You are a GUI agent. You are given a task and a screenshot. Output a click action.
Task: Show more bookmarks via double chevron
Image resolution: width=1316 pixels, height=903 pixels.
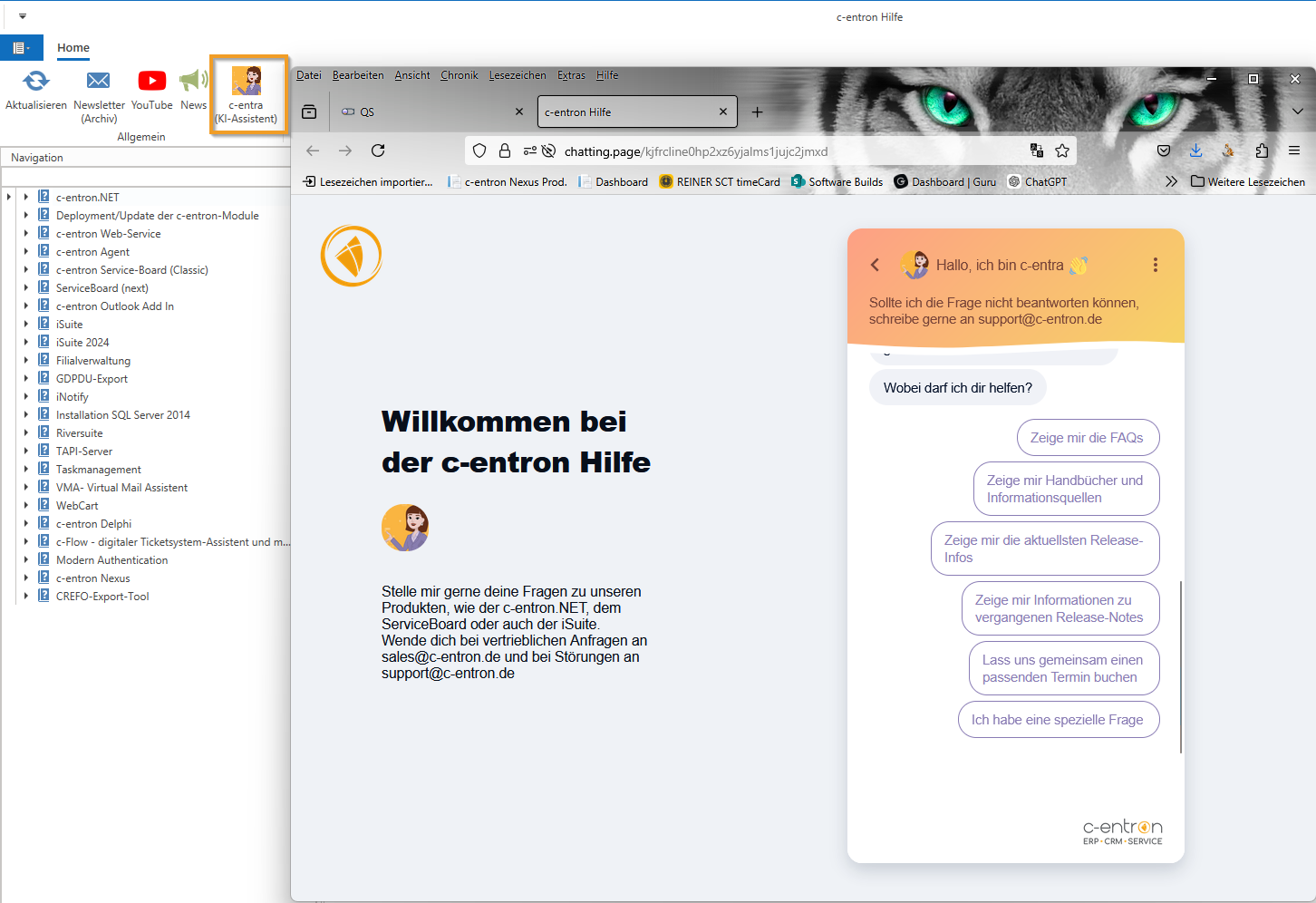click(1171, 181)
